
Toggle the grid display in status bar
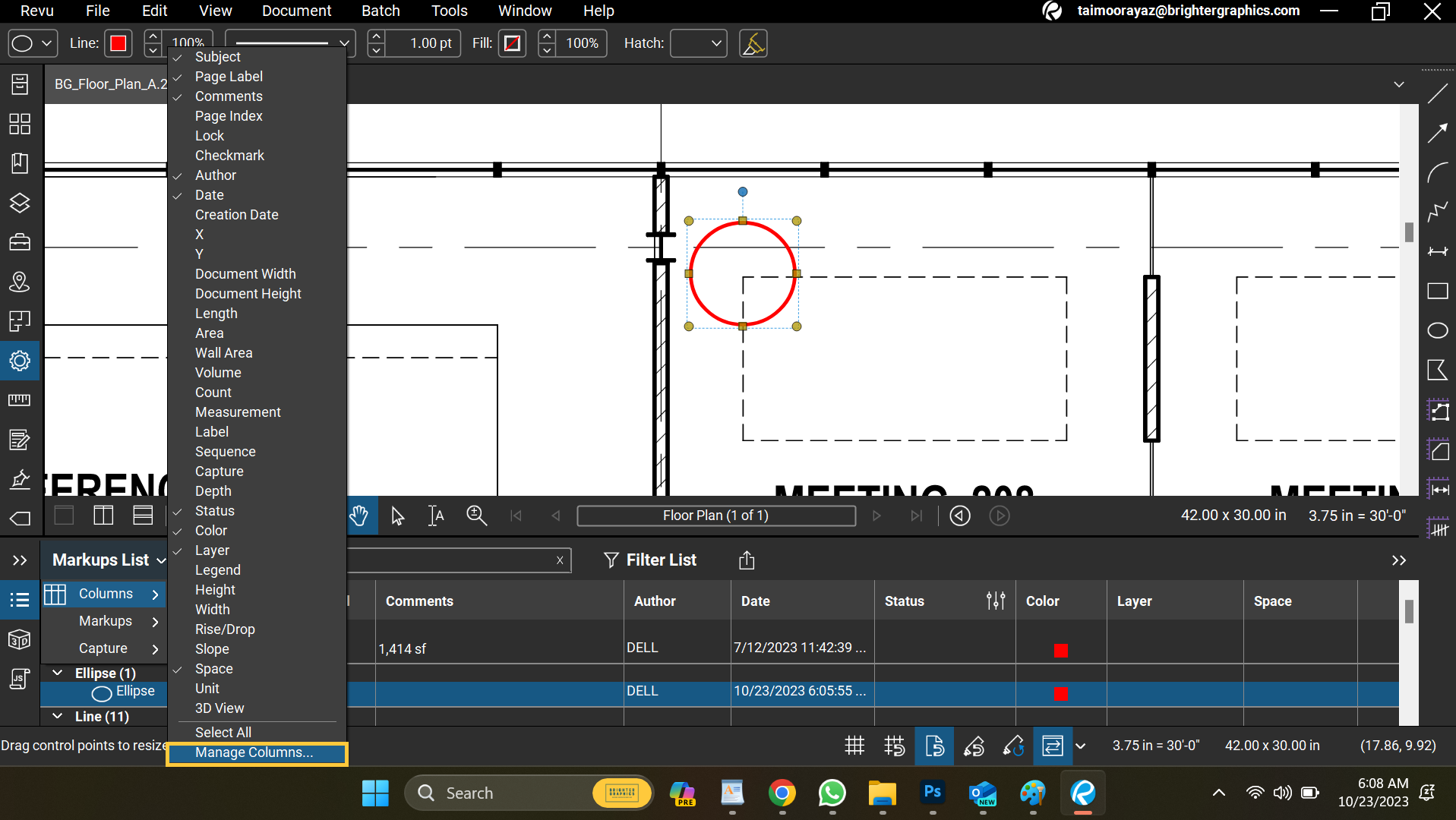pos(854,746)
